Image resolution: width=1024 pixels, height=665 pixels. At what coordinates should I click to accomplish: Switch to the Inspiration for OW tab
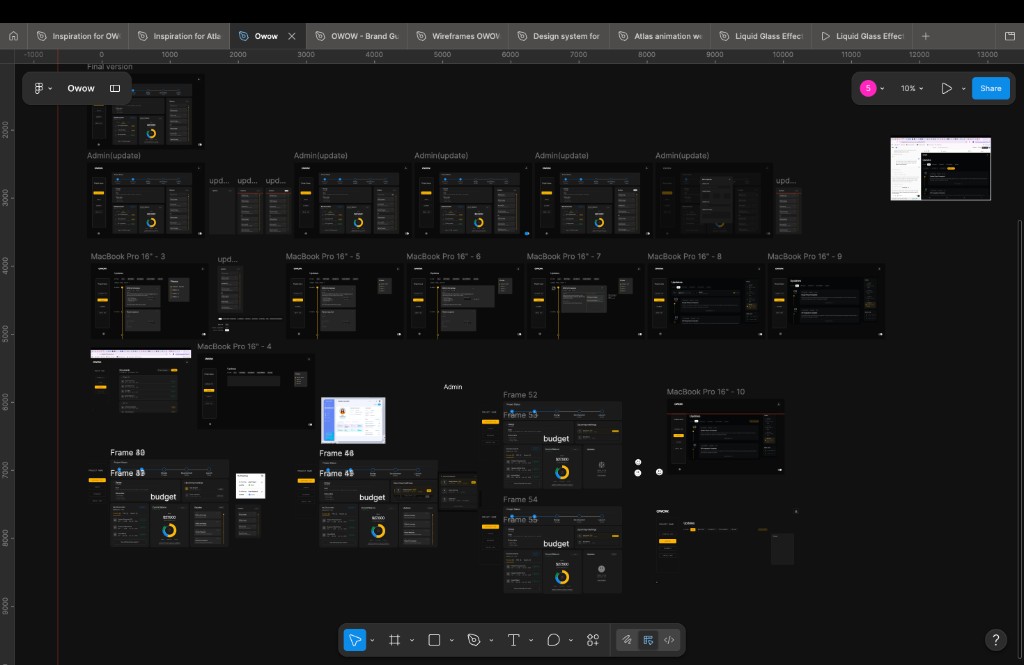pyautogui.click(x=78, y=36)
